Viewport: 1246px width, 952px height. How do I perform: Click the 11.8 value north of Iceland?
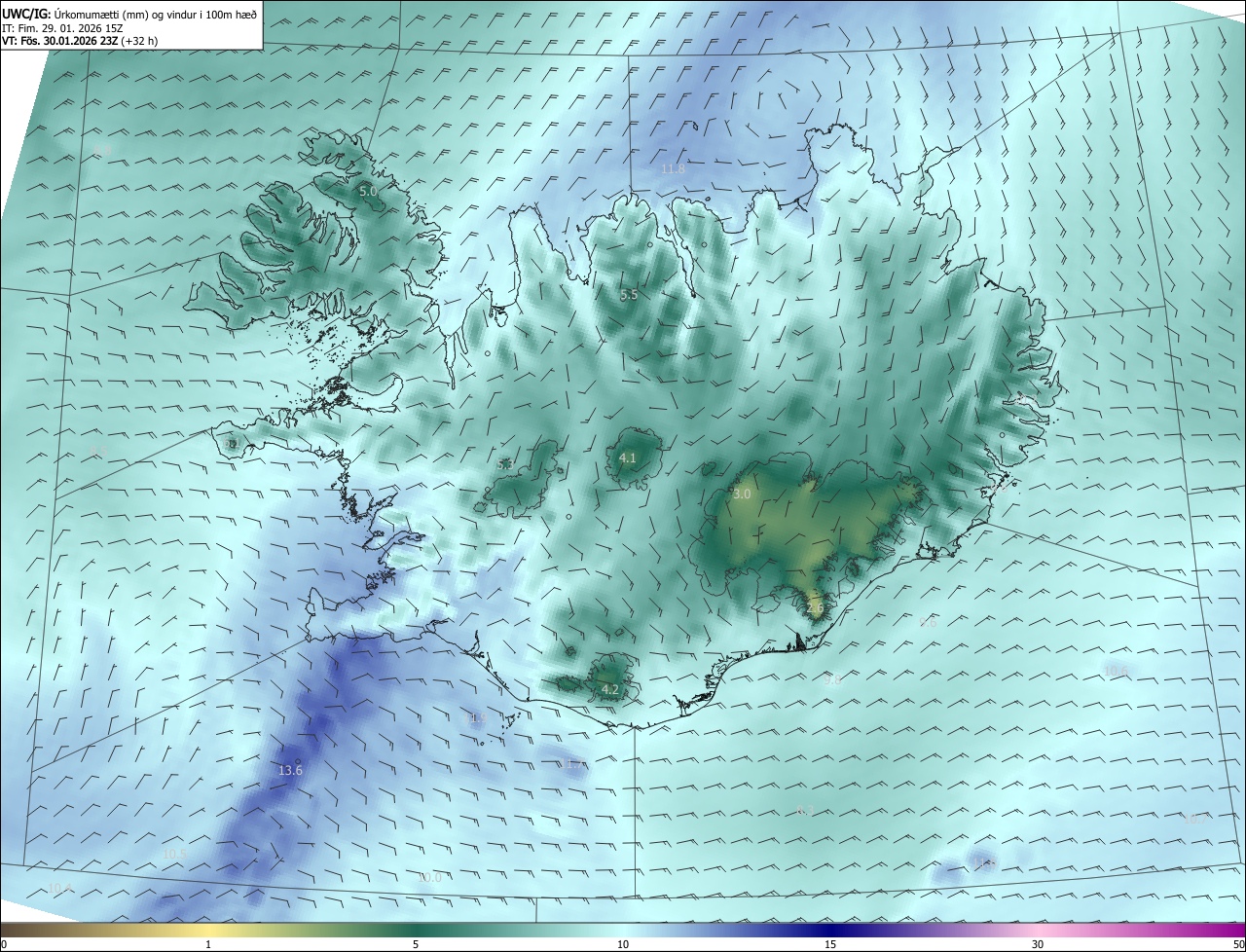click(x=673, y=169)
